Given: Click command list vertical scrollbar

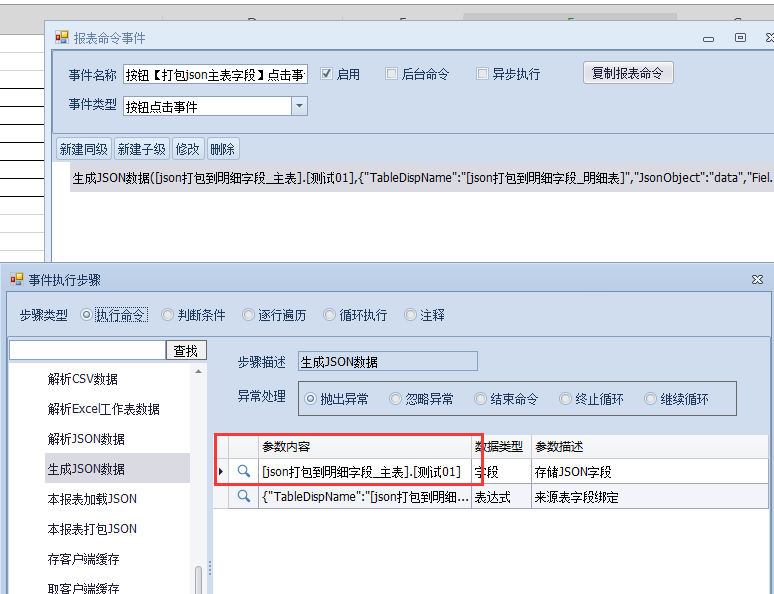Looking at the screenshot, I should [x=198, y=579].
